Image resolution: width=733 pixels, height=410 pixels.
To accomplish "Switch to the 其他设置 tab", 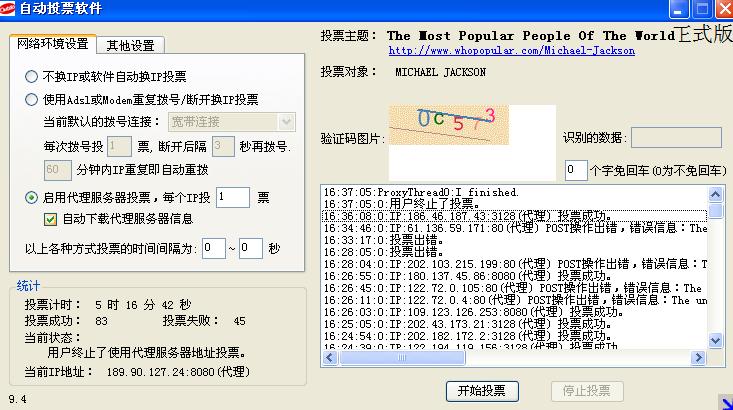I will pos(130,45).
